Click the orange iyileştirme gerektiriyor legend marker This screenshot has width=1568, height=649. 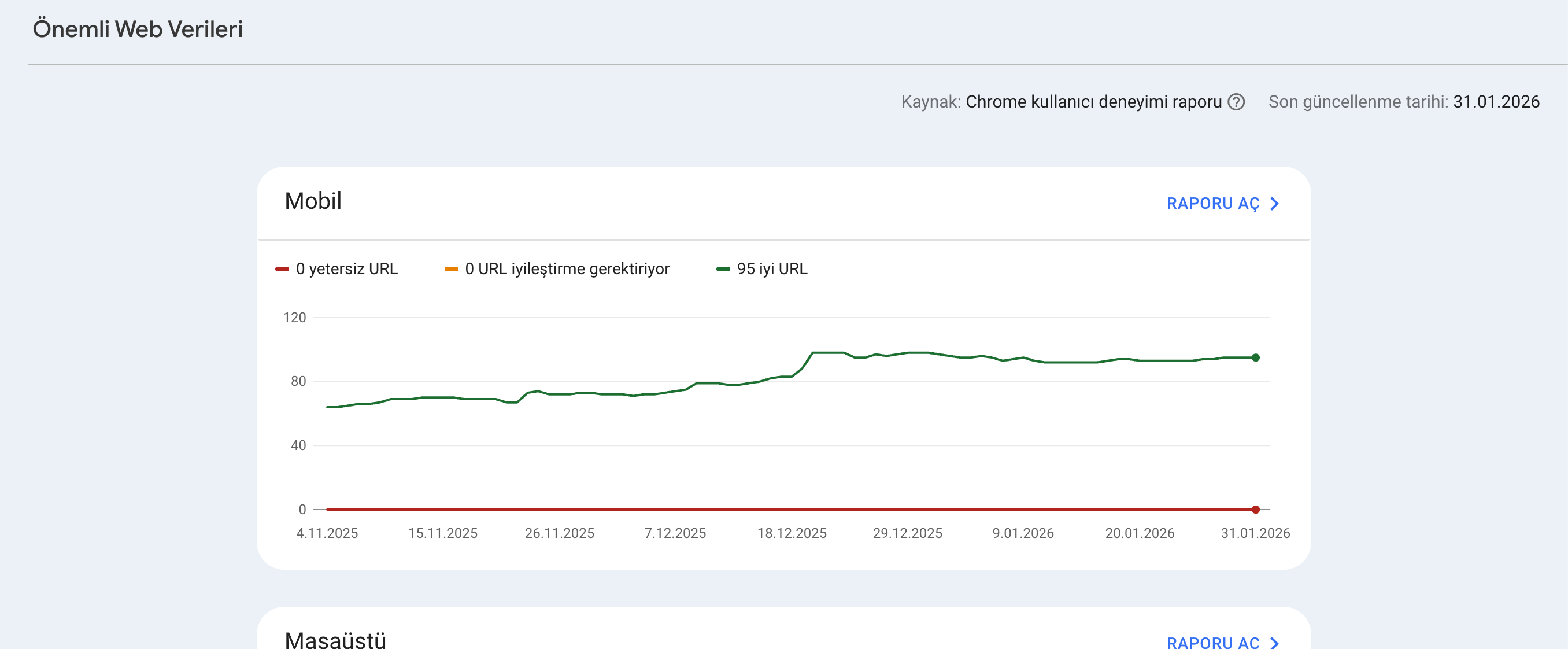click(x=451, y=269)
